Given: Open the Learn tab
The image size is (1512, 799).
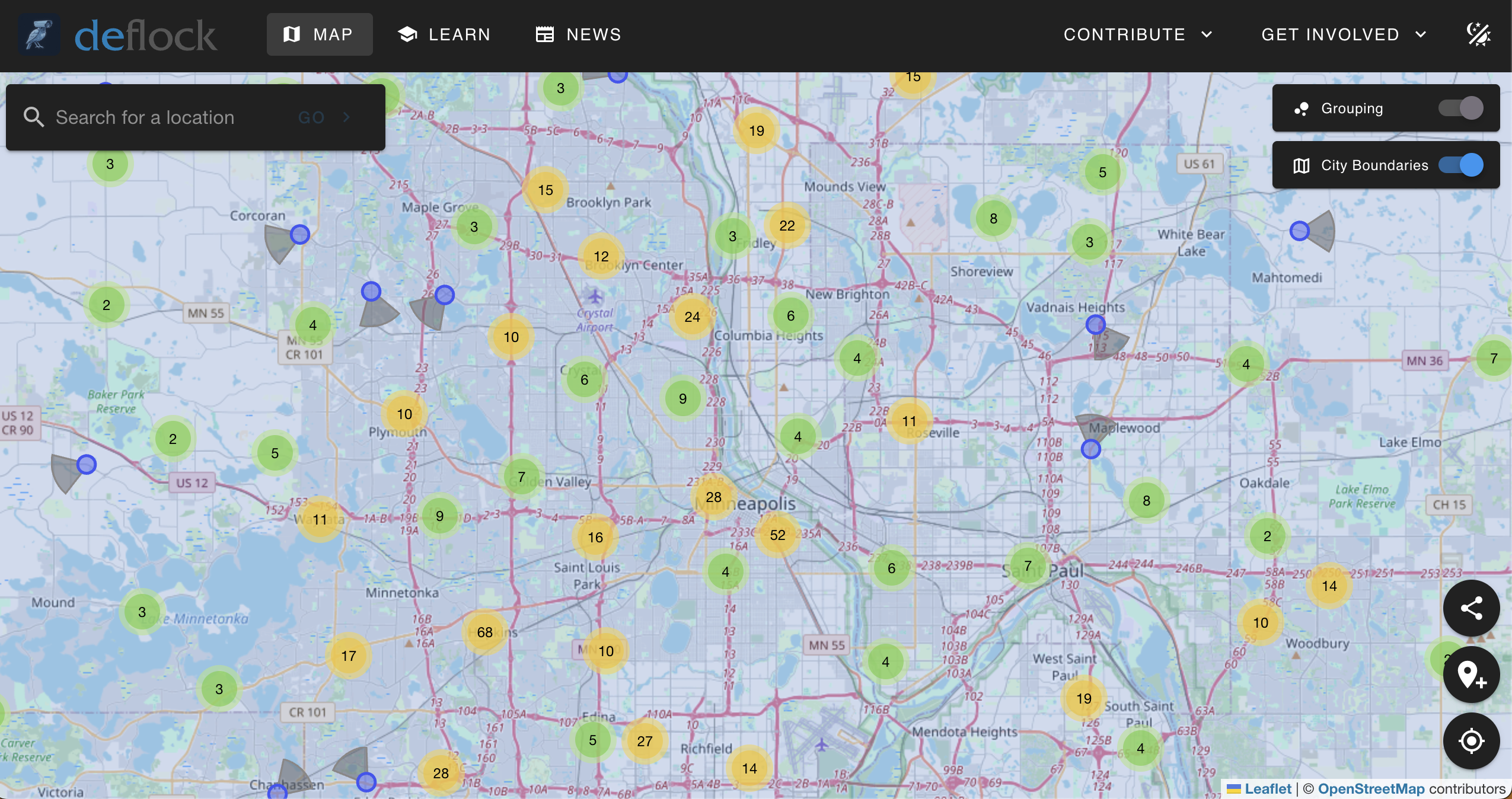Looking at the screenshot, I should click(444, 34).
